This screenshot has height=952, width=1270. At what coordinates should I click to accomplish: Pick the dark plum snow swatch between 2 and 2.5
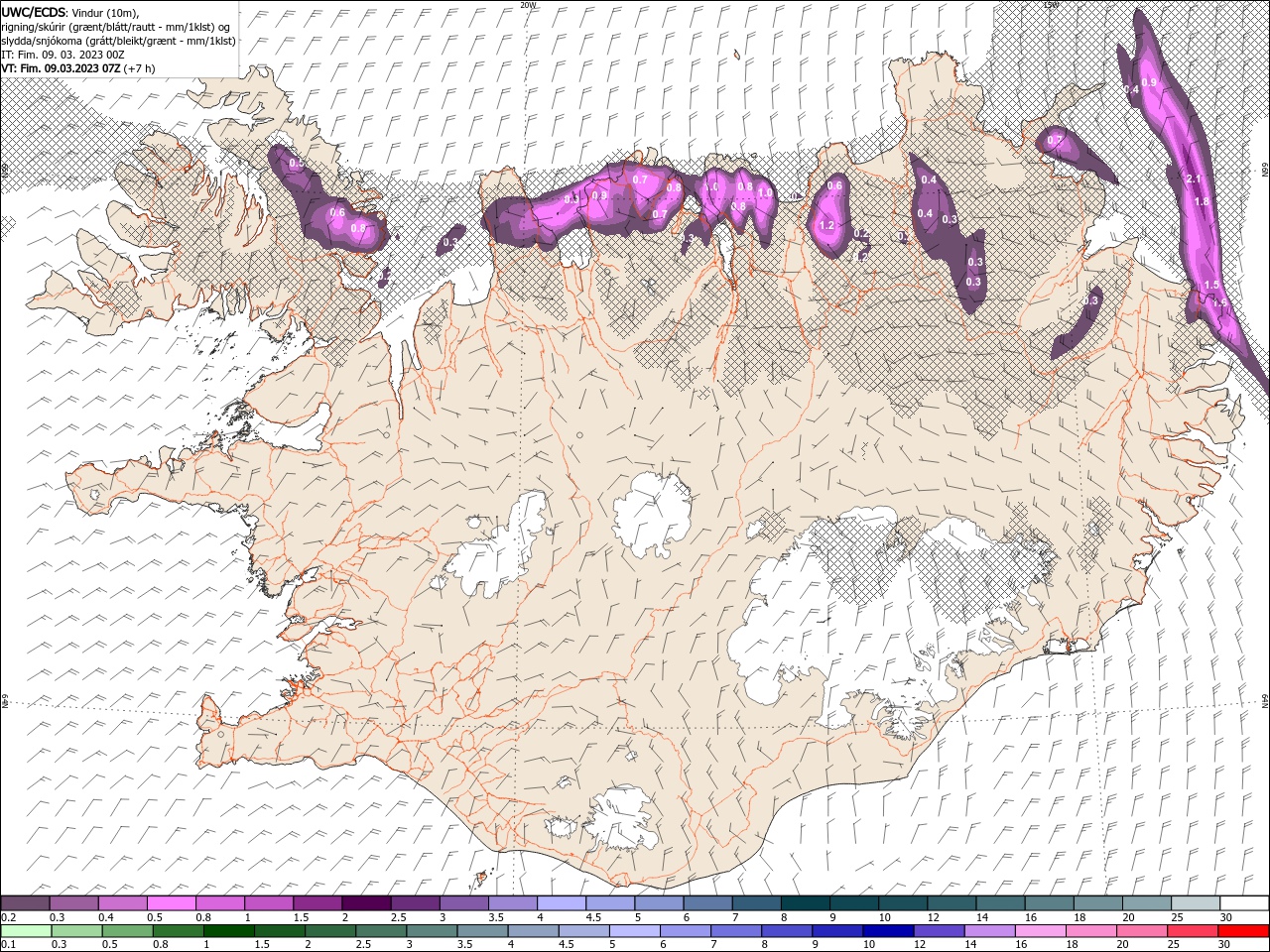coord(366,902)
